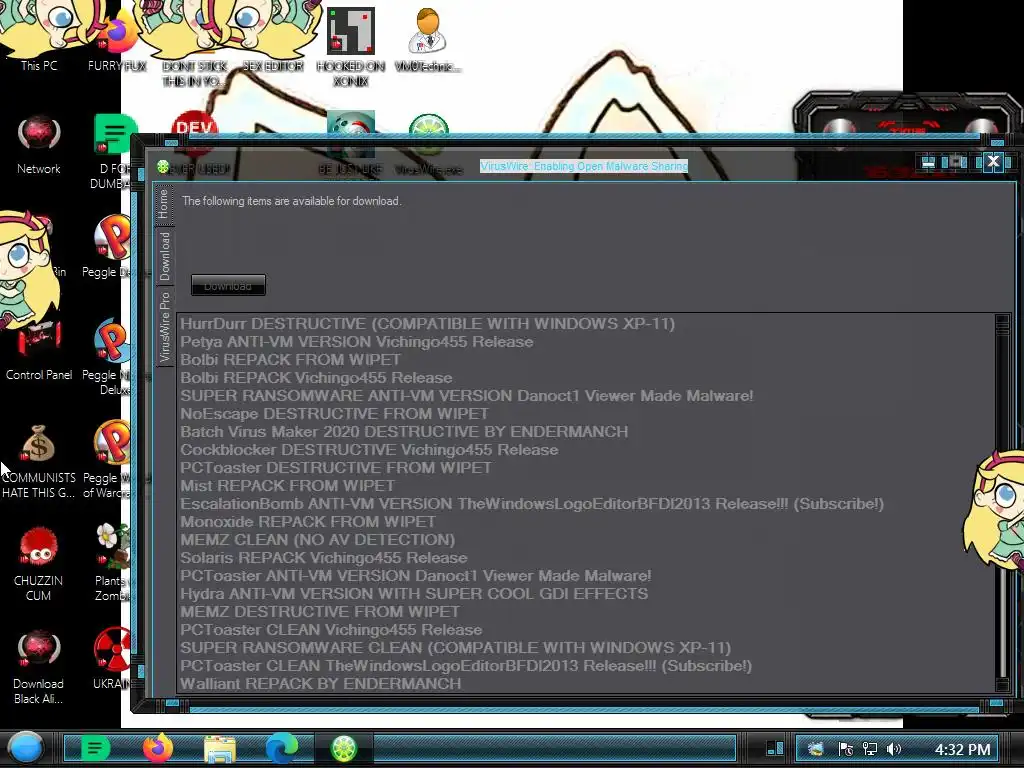Open Control Panel desktop icon
This screenshot has width=1024, height=768.
[39, 351]
